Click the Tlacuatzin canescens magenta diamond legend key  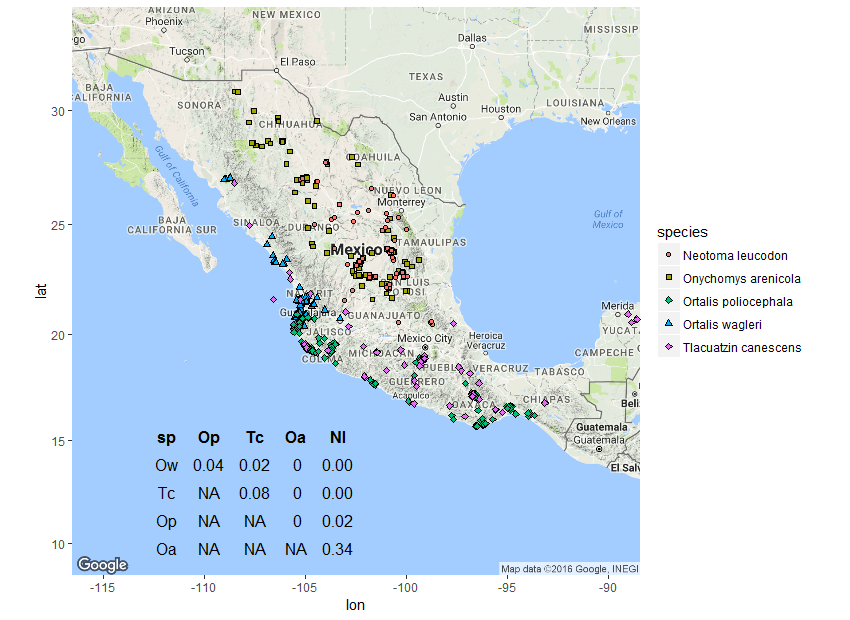point(668,347)
